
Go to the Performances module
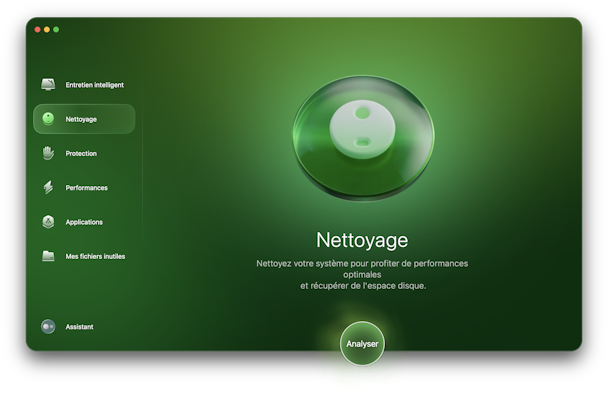[86, 188]
